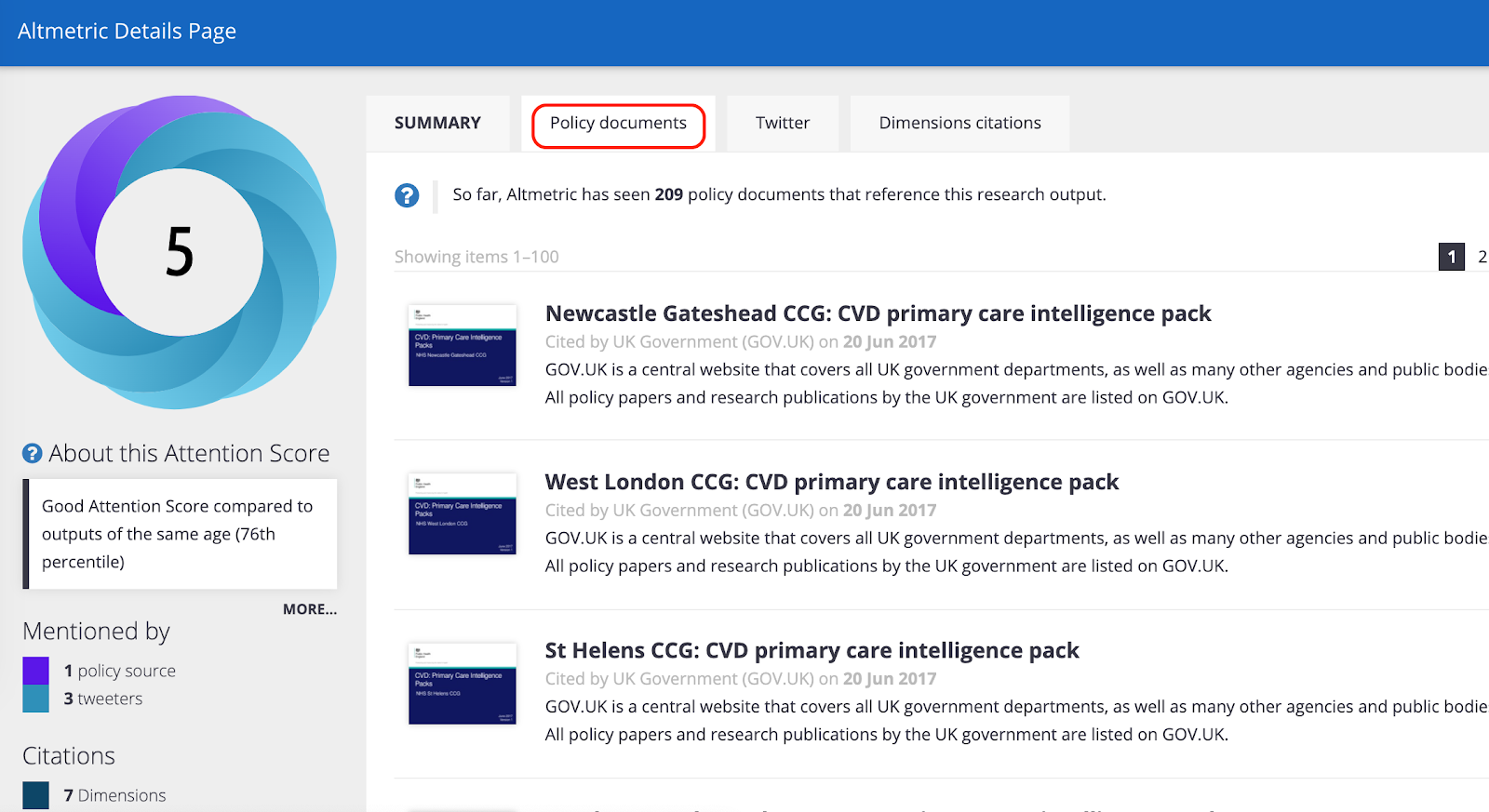Switch to the Policy documents tab
This screenshot has height=812, width=1489.
coord(618,124)
